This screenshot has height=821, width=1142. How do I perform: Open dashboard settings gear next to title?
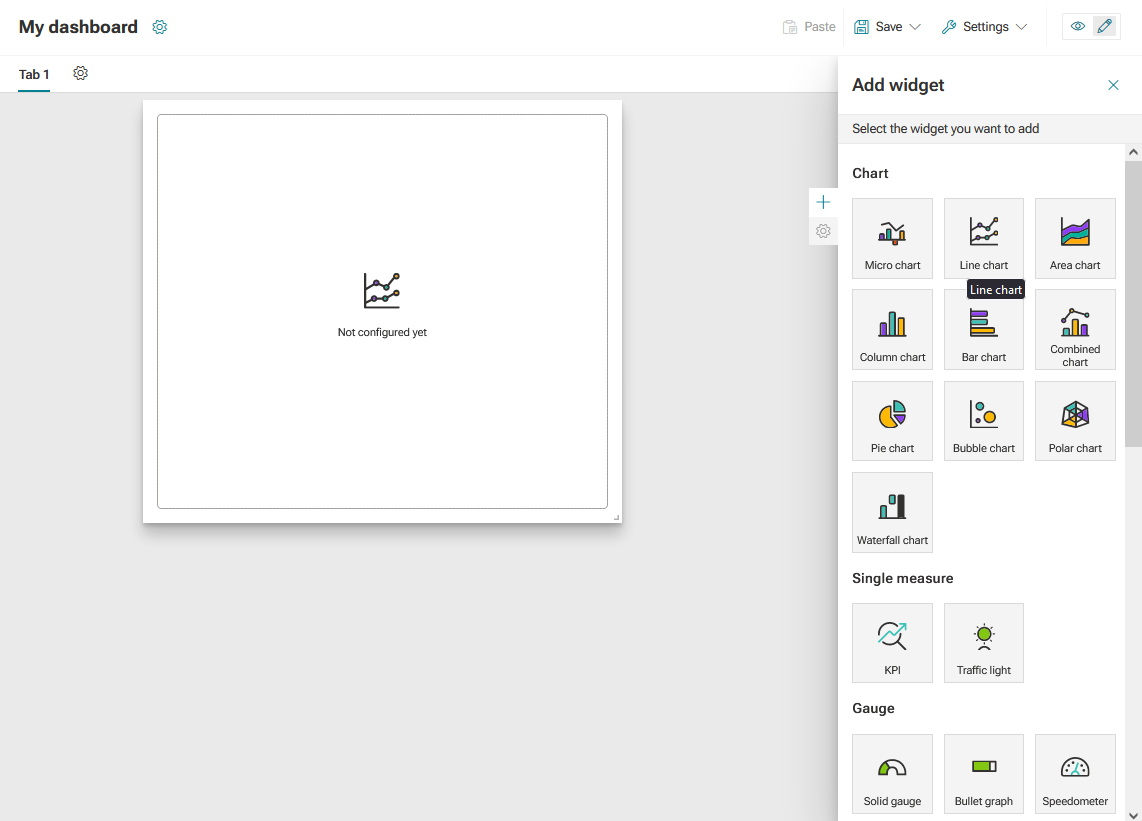160,27
